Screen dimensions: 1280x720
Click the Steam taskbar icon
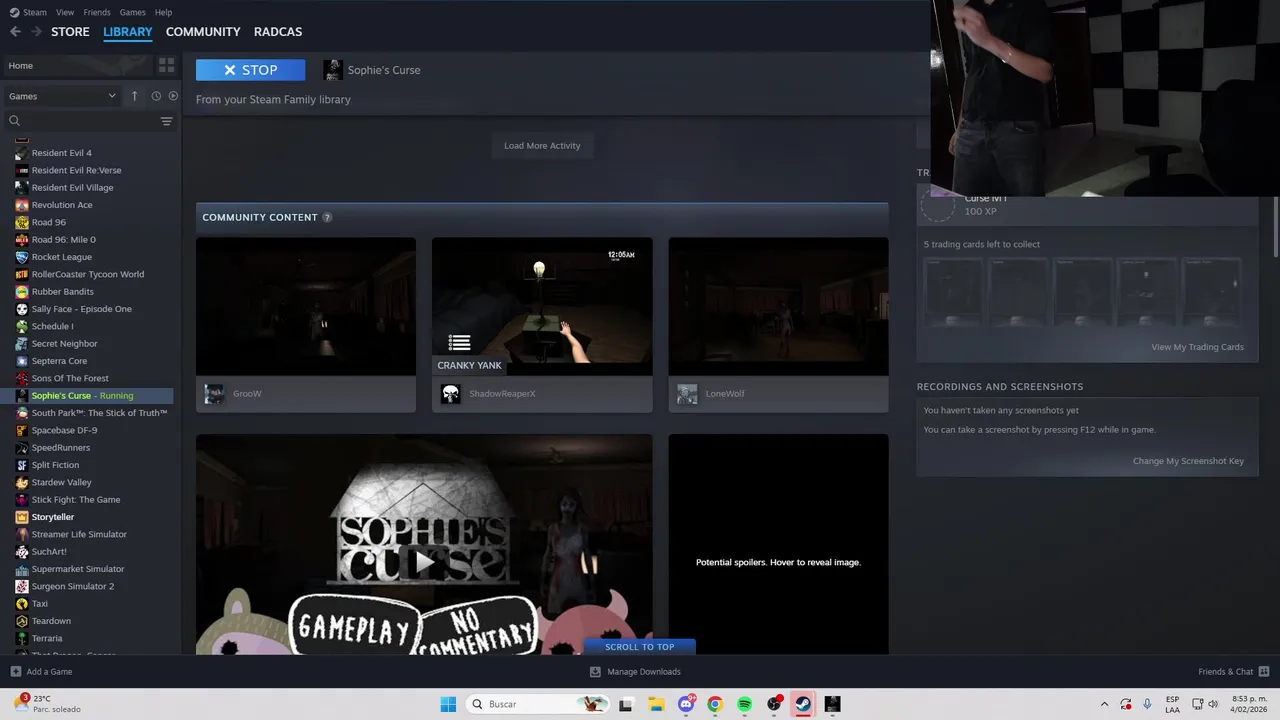coord(803,704)
